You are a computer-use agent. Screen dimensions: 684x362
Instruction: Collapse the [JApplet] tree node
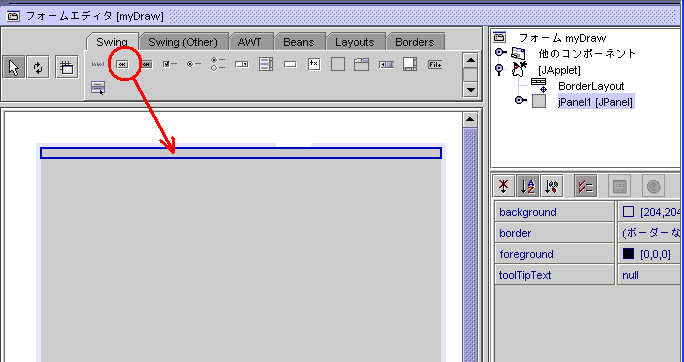pyautogui.click(x=499, y=70)
